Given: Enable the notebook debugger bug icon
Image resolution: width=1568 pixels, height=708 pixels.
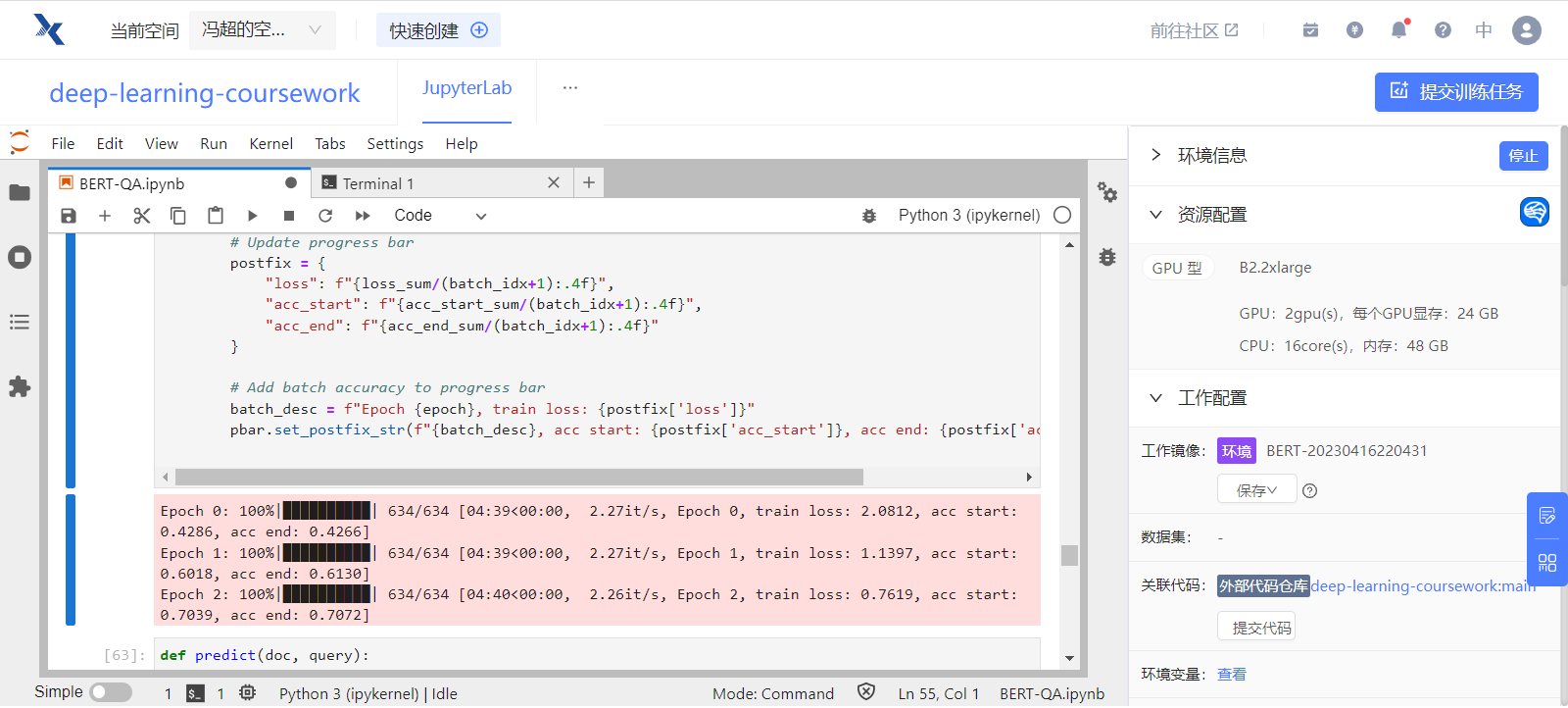Looking at the screenshot, I should click(x=868, y=216).
